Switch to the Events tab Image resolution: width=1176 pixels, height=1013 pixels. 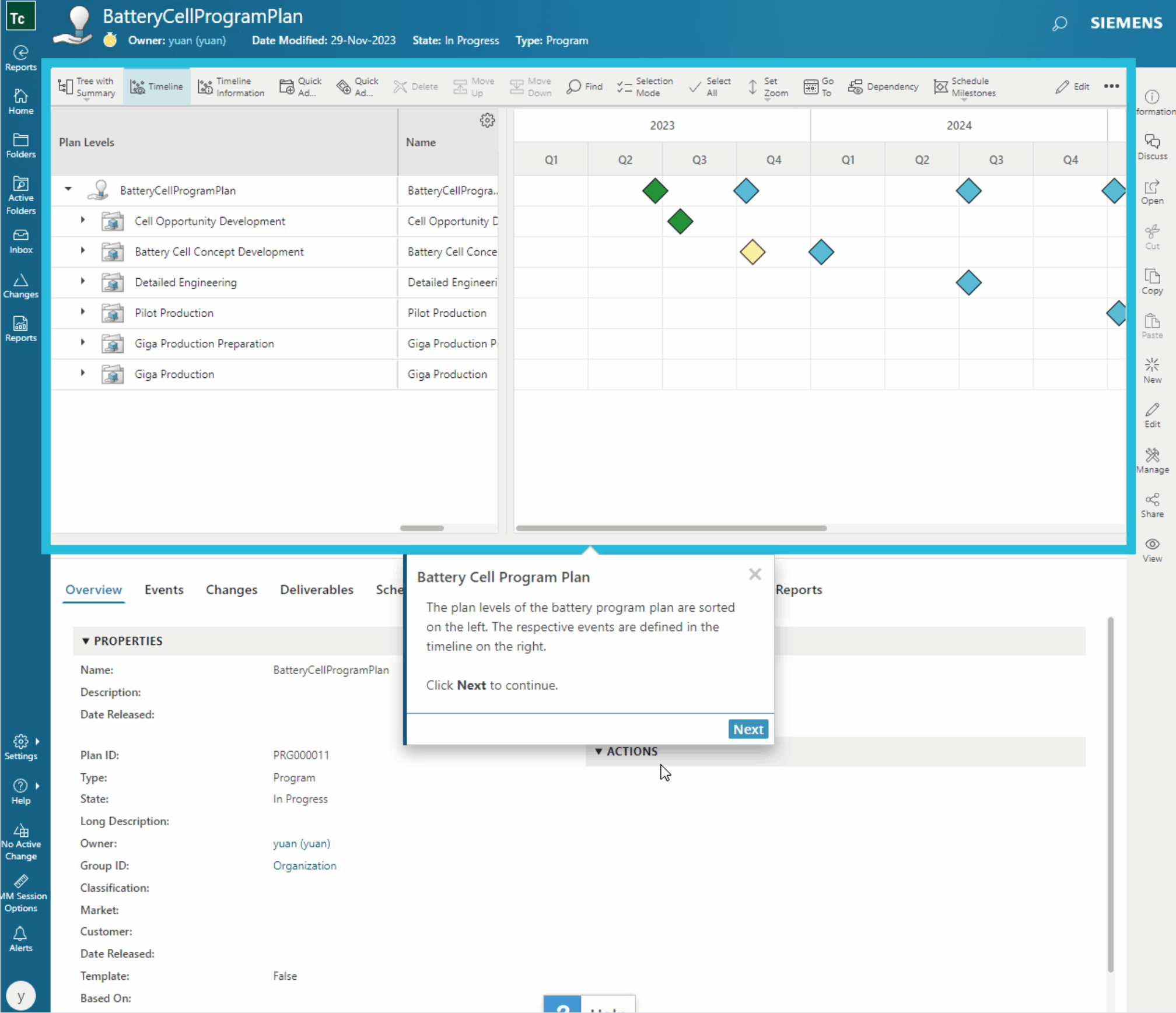point(164,590)
